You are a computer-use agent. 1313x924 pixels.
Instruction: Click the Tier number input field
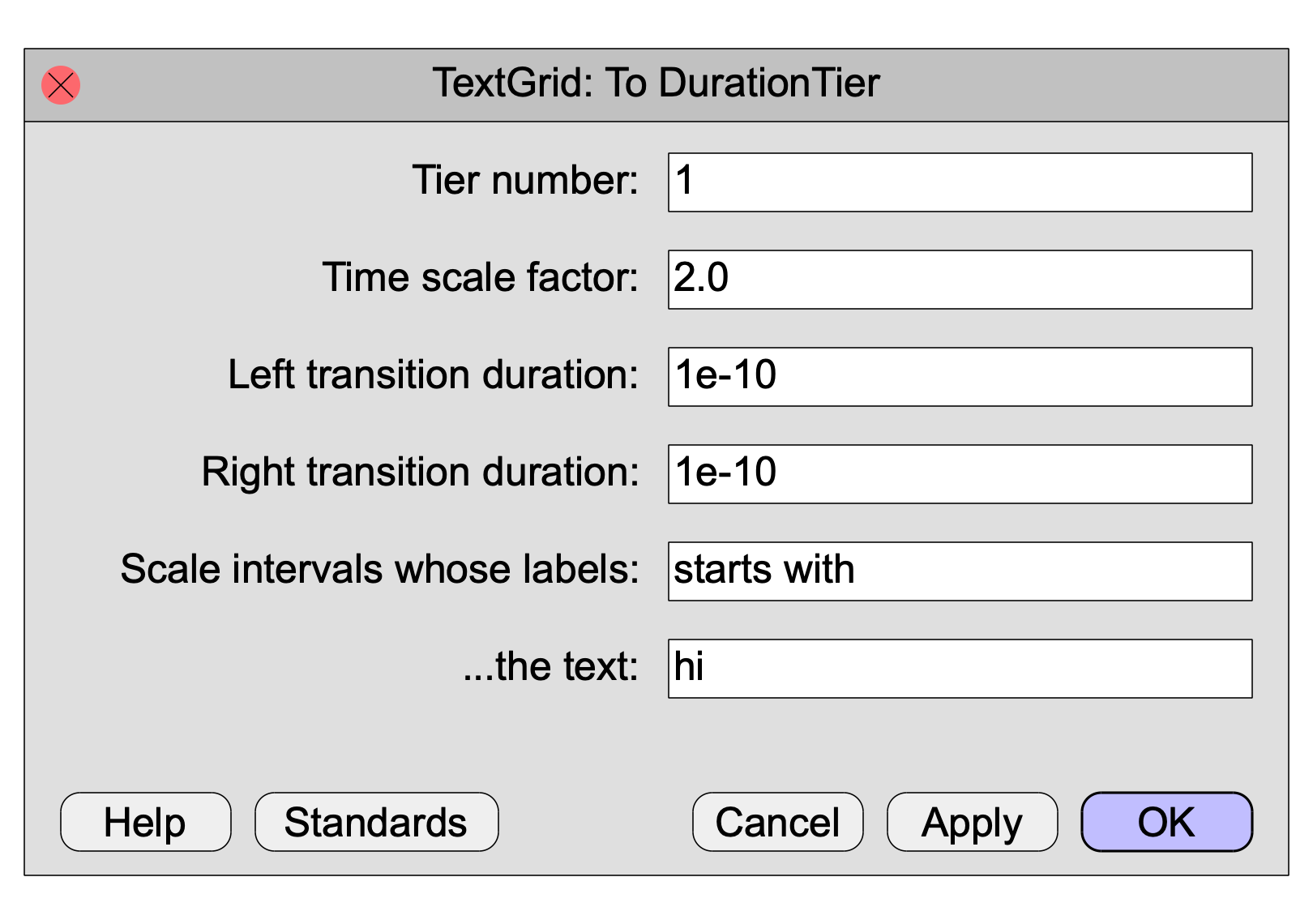[960, 182]
